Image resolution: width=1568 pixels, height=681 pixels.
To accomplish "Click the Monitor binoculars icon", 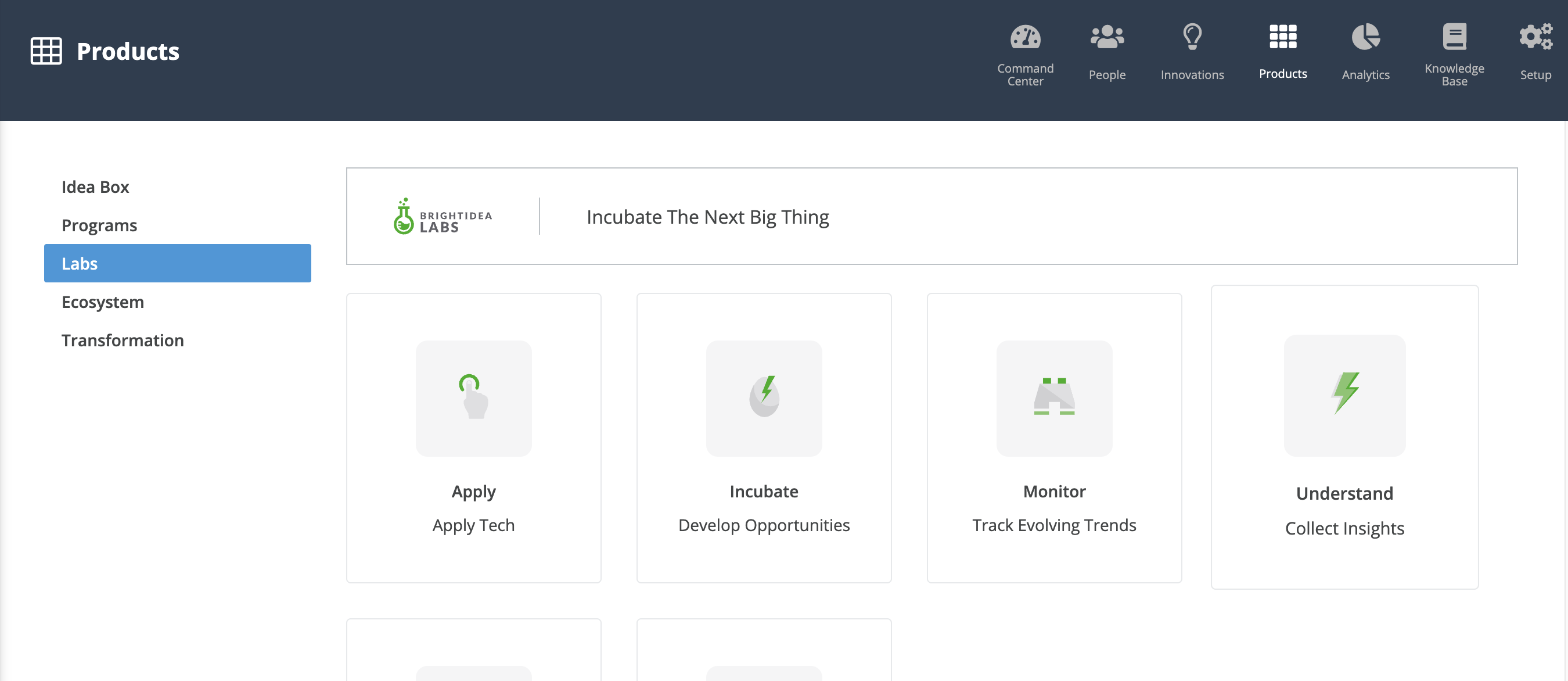I will pyautogui.click(x=1053, y=396).
